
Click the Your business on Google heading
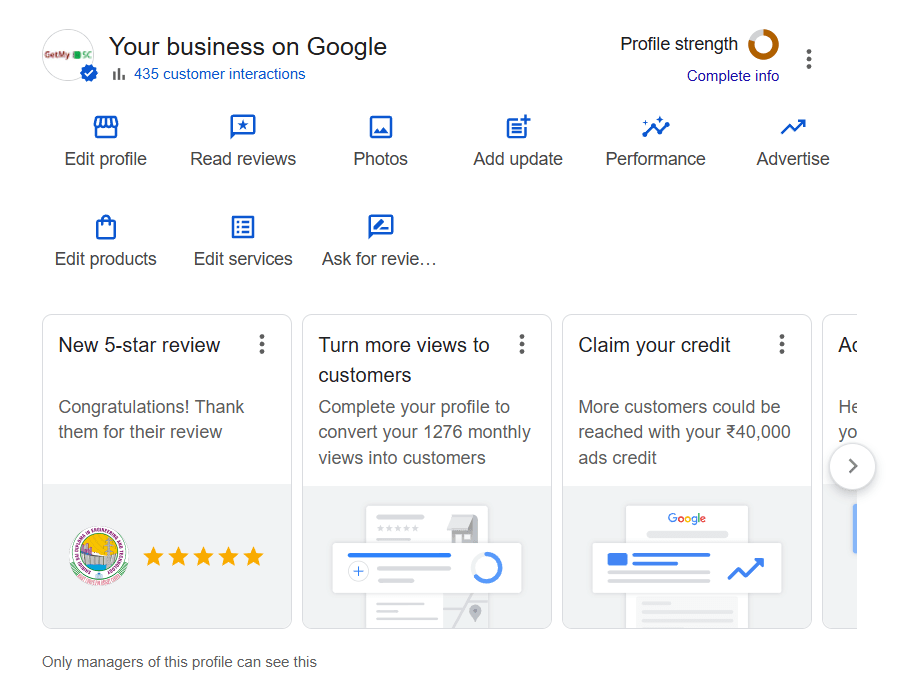248,46
